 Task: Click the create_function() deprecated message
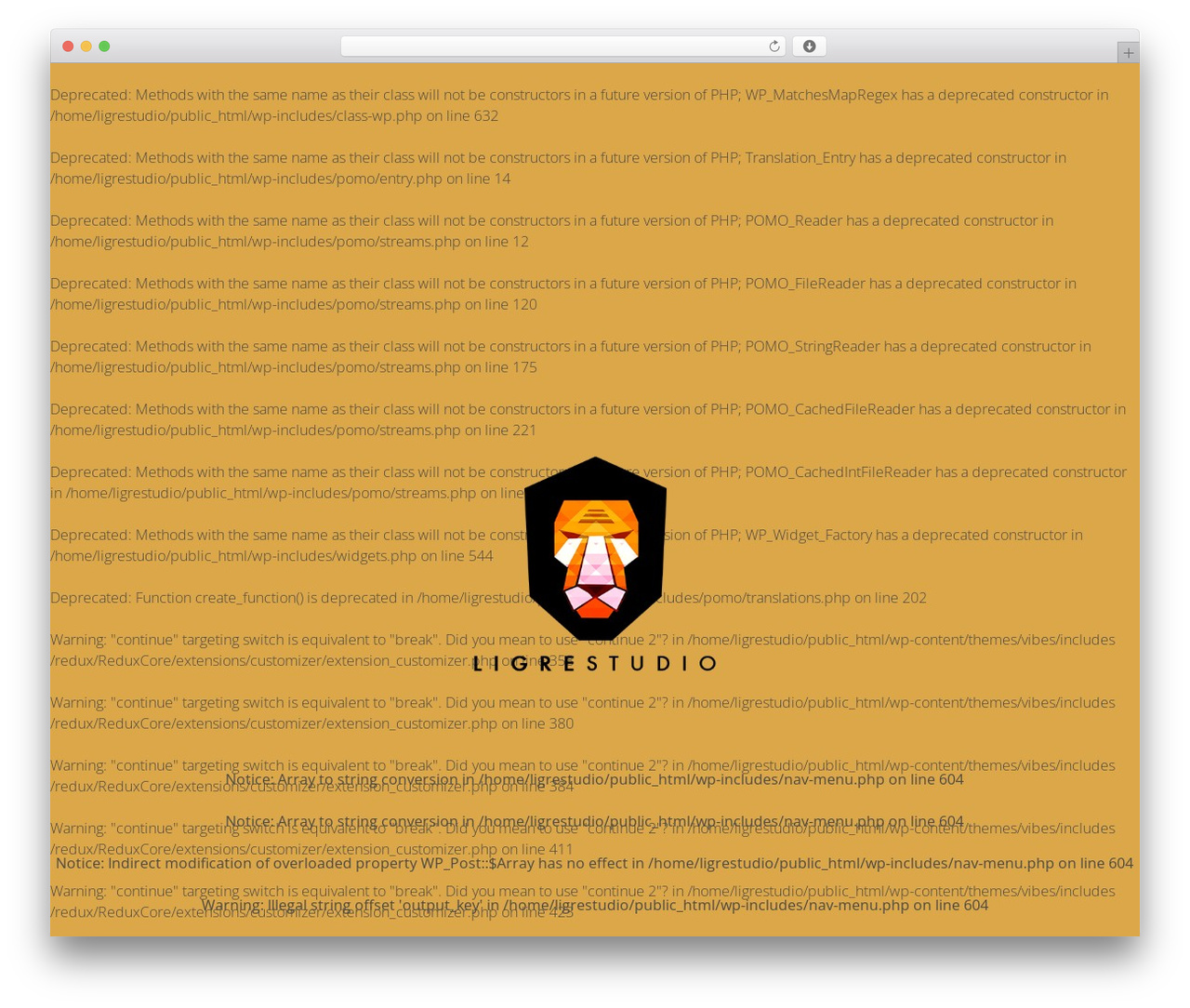click(x=488, y=598)
